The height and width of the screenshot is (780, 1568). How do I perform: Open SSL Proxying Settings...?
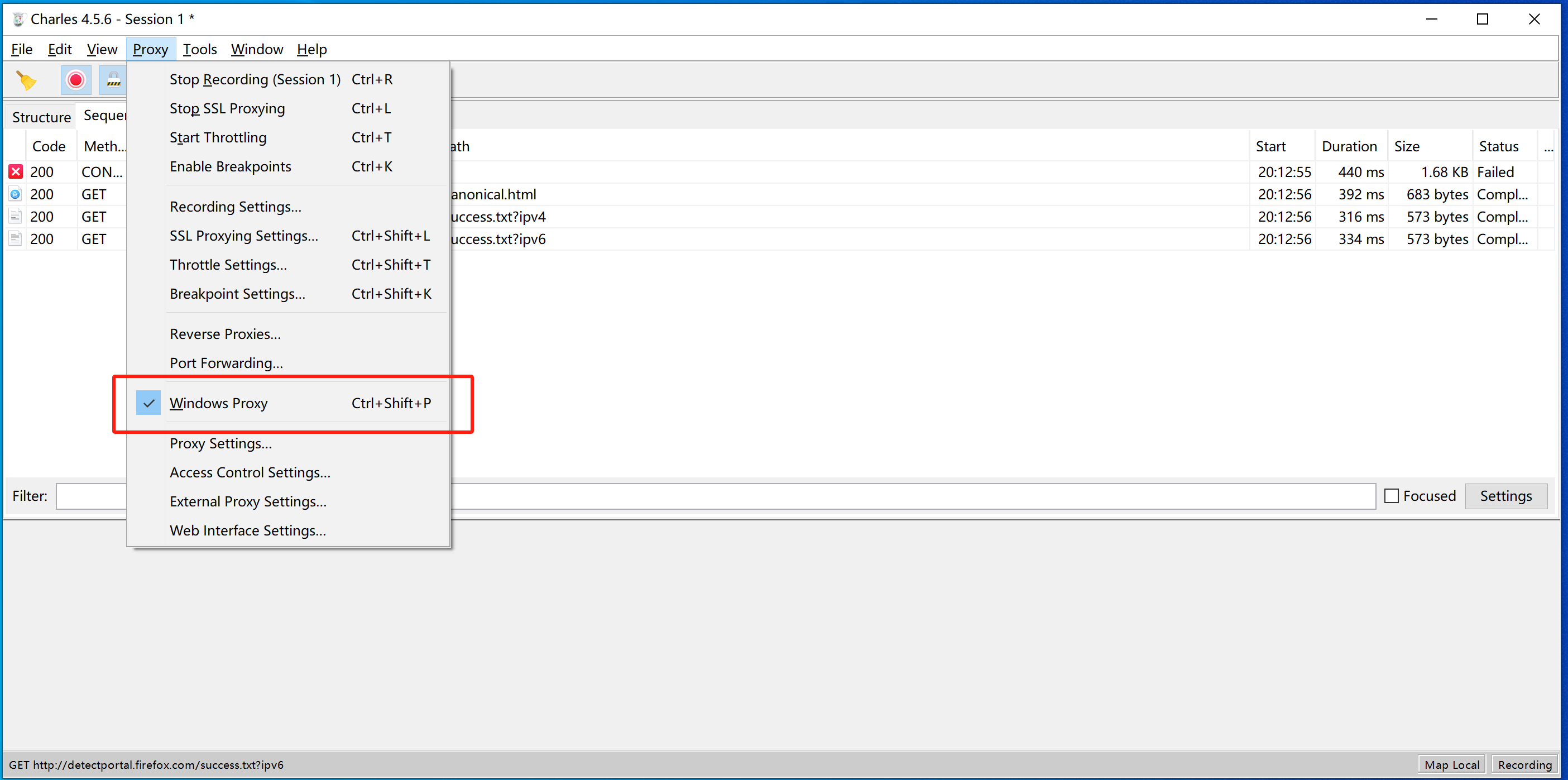pos(289,236)
